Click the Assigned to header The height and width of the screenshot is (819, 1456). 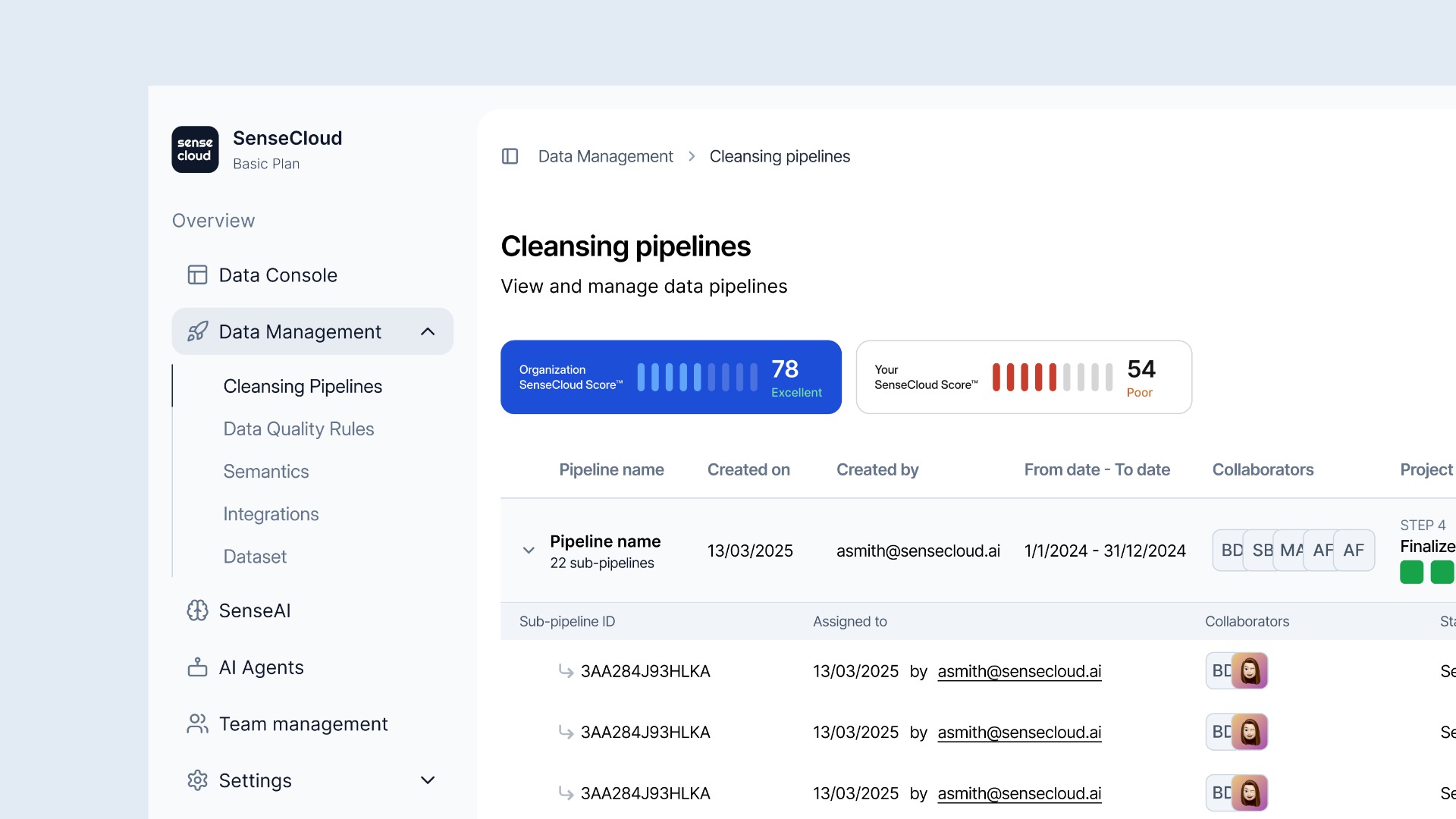pyautogui.click(x=849, y=621)
